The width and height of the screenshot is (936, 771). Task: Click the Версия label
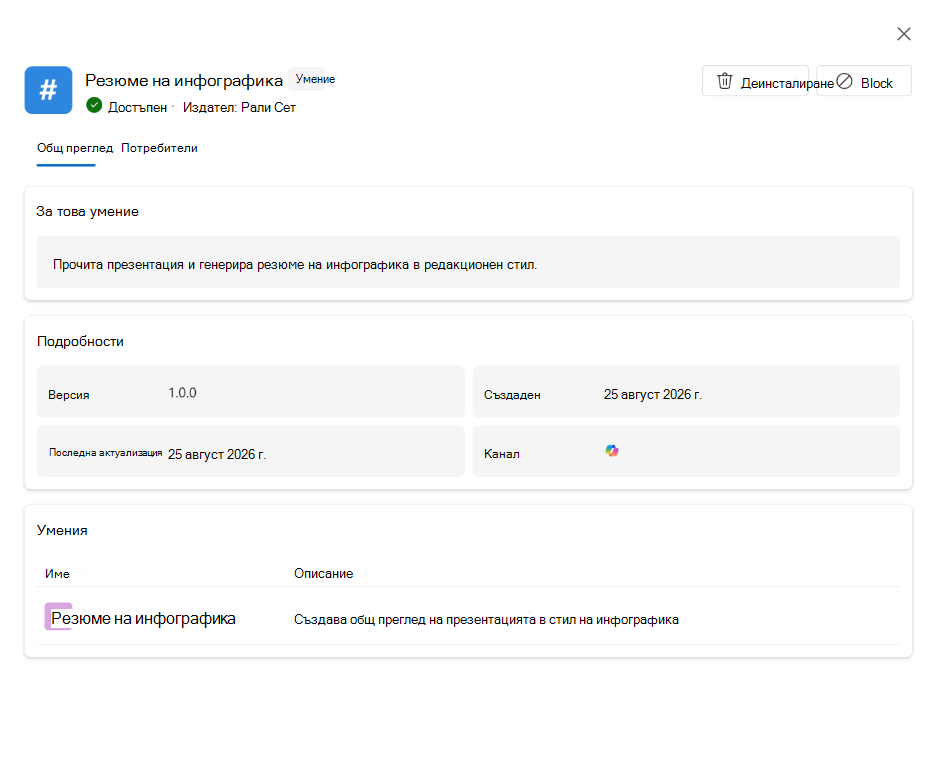(x=69, y=395)
